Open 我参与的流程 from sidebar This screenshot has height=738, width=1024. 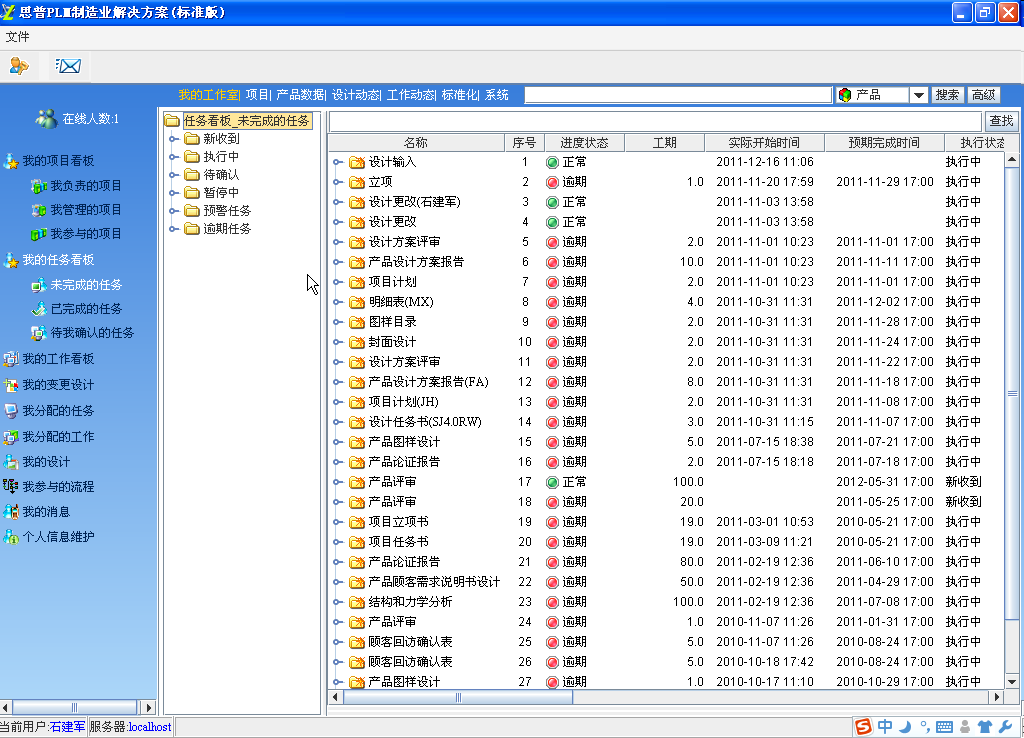[58, 486]
